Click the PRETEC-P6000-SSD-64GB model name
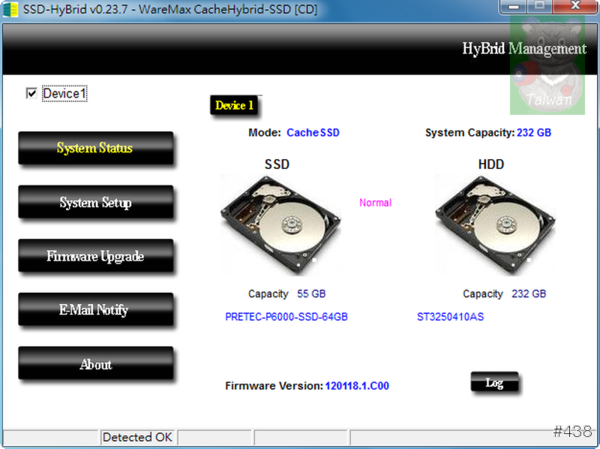600x449 pixels. 286,317
